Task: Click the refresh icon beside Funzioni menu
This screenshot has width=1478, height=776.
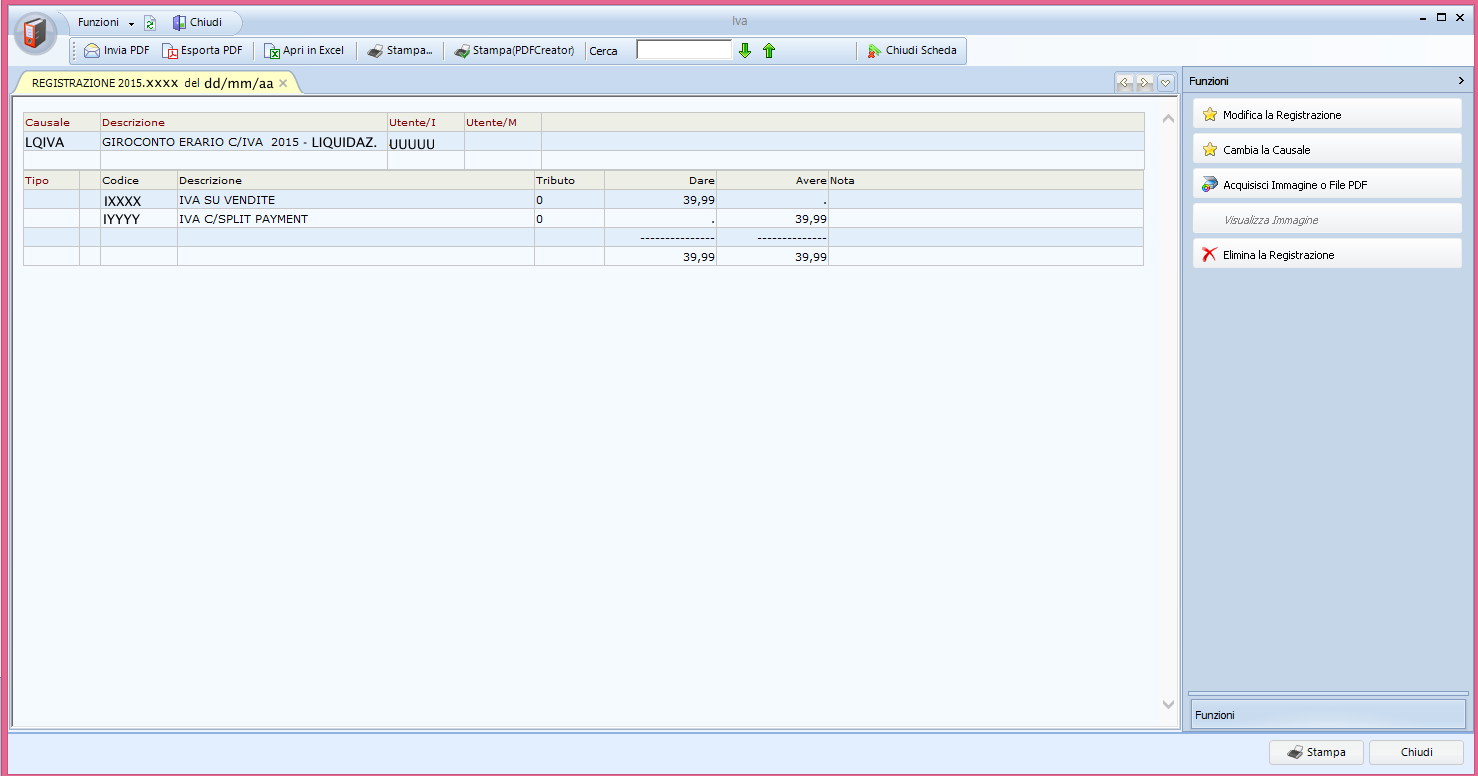Action: point(150,23)
